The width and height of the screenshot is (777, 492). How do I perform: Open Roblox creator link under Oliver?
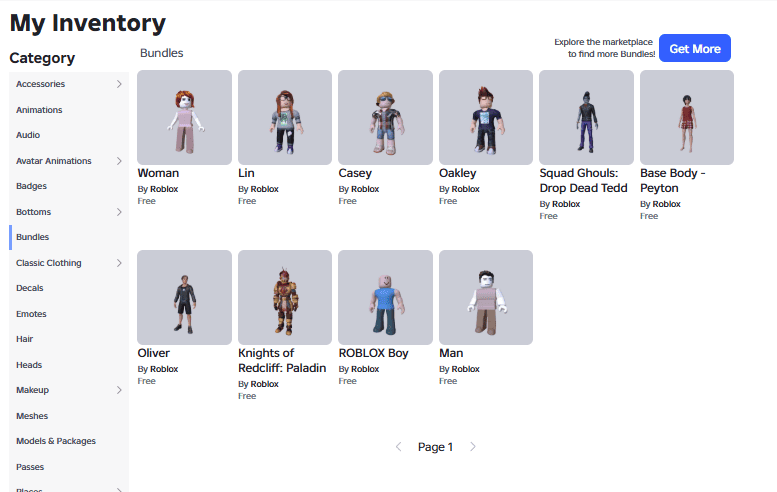click(164, 369)
